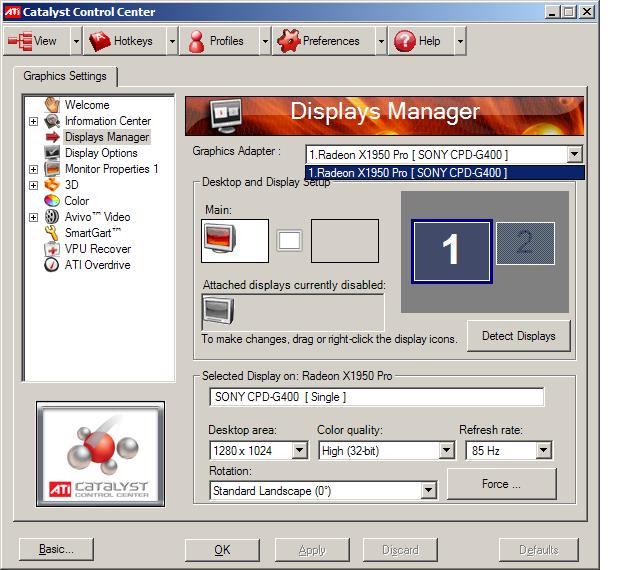Image resolution: width=640 pixels, height=570 pixels.
Task: Expand the Information Center tree node
Action: pos(33,121)
